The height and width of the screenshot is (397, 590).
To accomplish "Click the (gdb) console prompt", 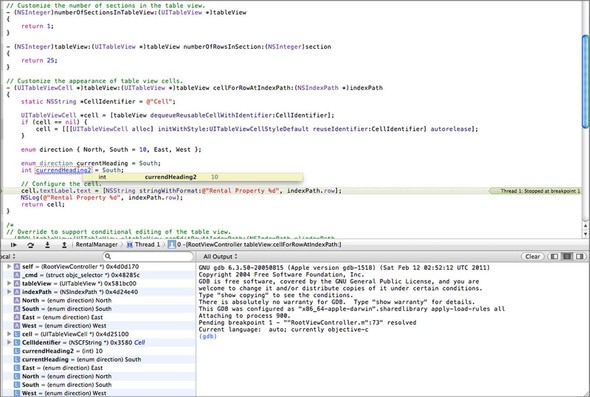I will point(208,336).
